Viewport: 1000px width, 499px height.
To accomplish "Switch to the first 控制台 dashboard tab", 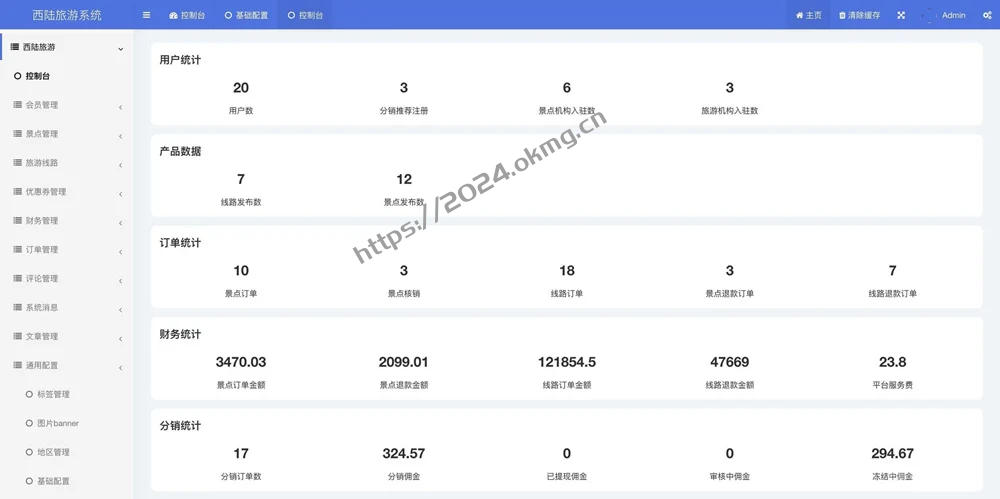I will tap(187, 15).
